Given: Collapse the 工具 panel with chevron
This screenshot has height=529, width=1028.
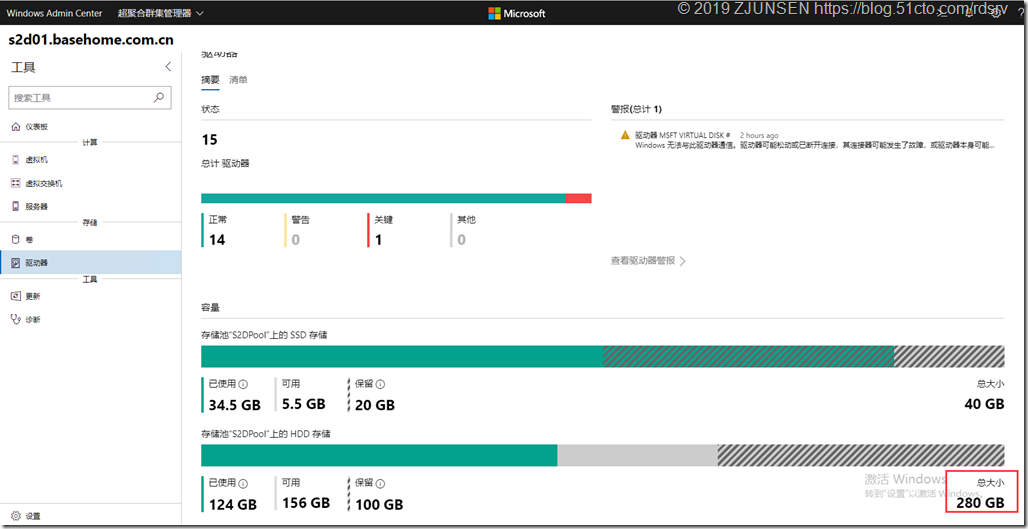Looking at the screenshot, I should [x=168, y=67].
